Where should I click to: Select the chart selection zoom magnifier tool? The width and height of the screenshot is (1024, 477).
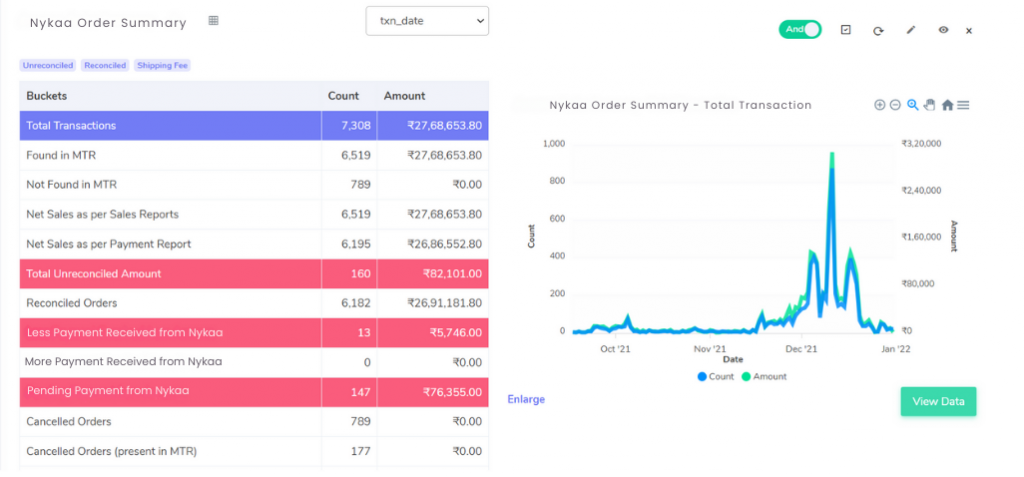click(913, 105)
